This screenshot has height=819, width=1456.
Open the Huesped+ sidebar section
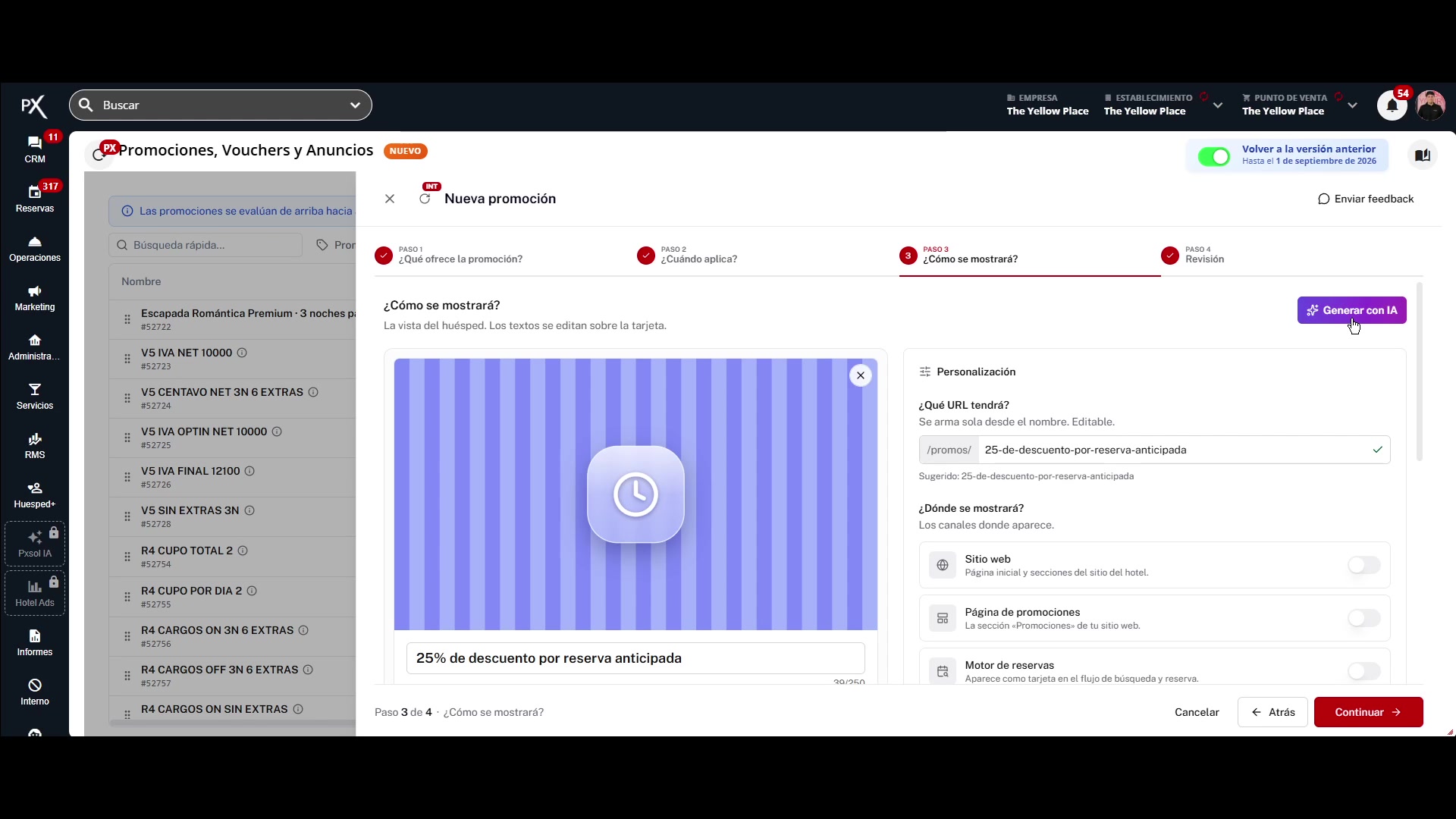[35, 495]
